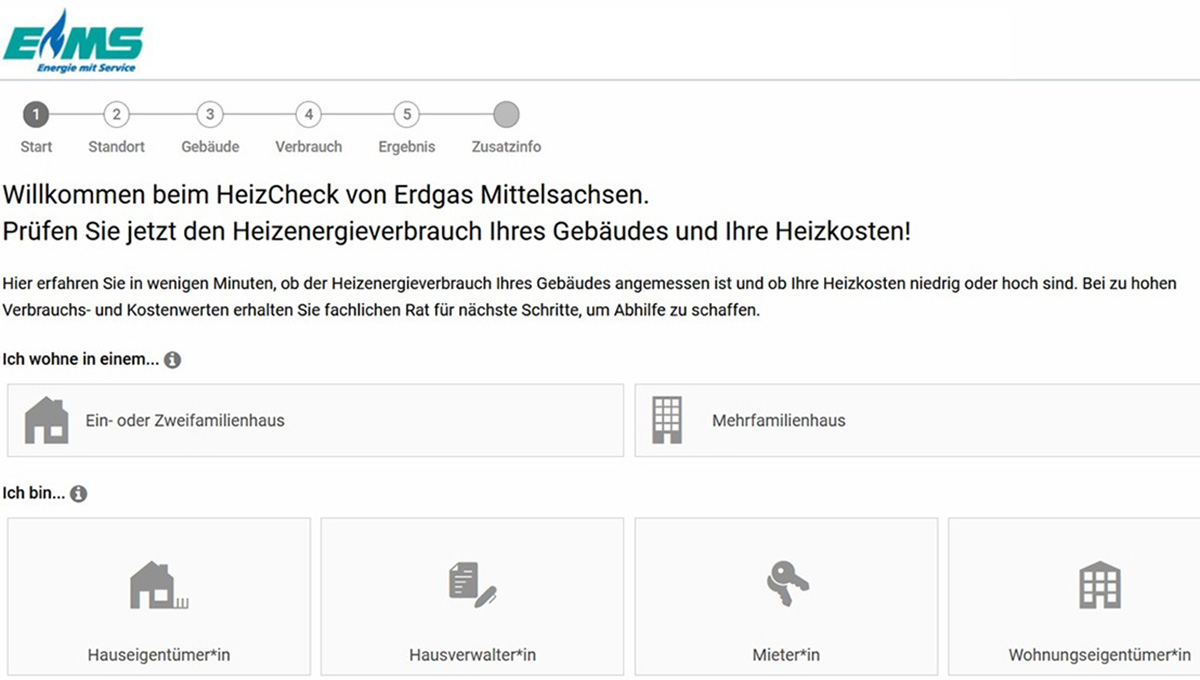Go to step 5 Ergebnis circle
The height and width of the screenshot is (680, 1200).
406,114
